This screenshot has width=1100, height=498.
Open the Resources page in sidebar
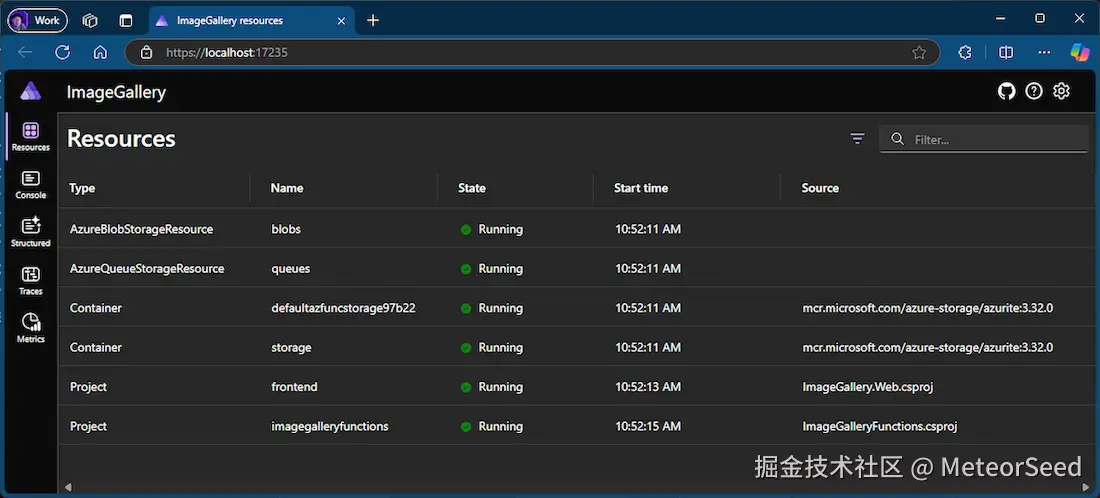pos(31,137)
